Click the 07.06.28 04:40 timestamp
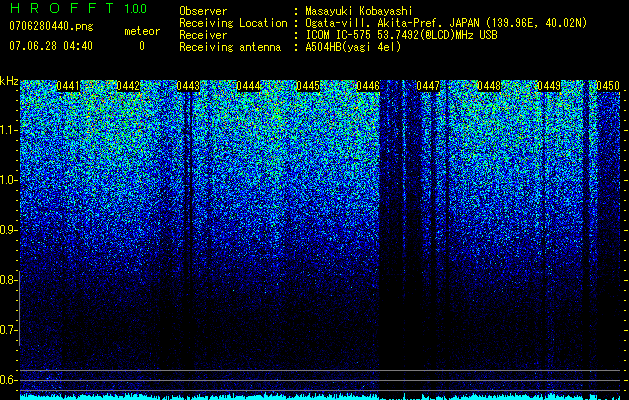The height and width of the screenshot is (400, 629). [x=51, y=46]
